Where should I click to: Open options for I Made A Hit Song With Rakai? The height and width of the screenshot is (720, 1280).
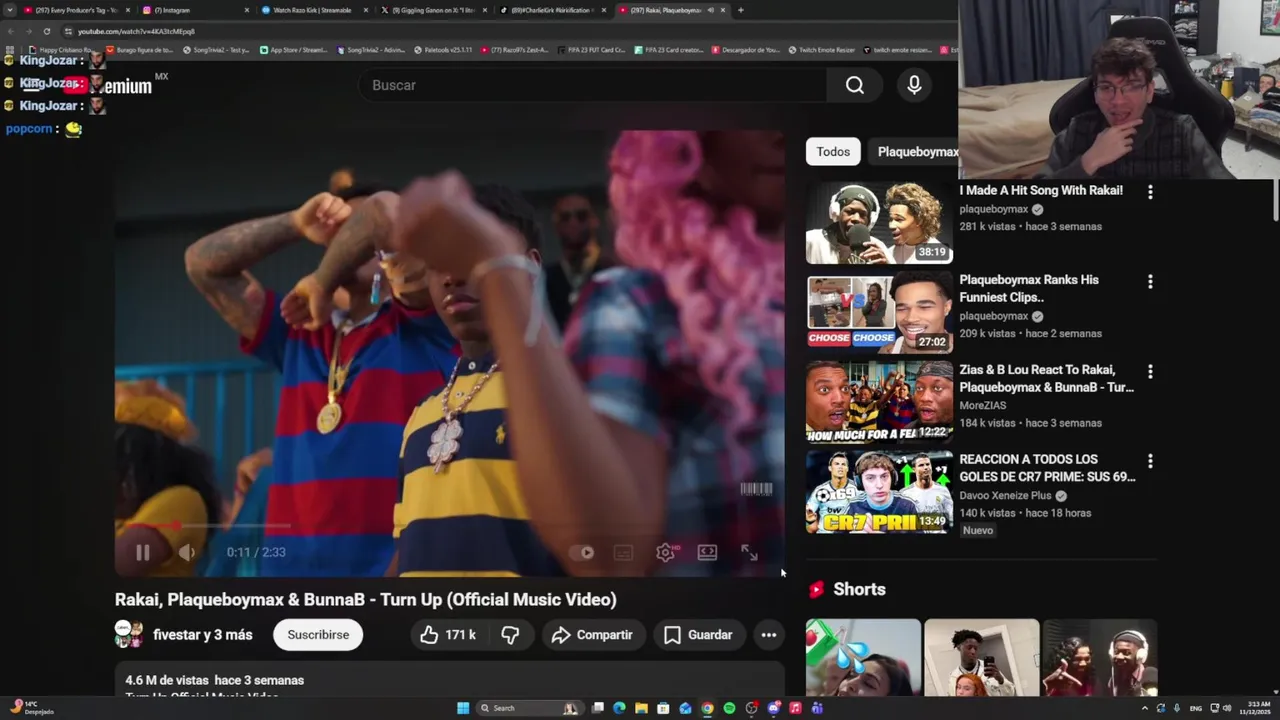(1150, 192)
